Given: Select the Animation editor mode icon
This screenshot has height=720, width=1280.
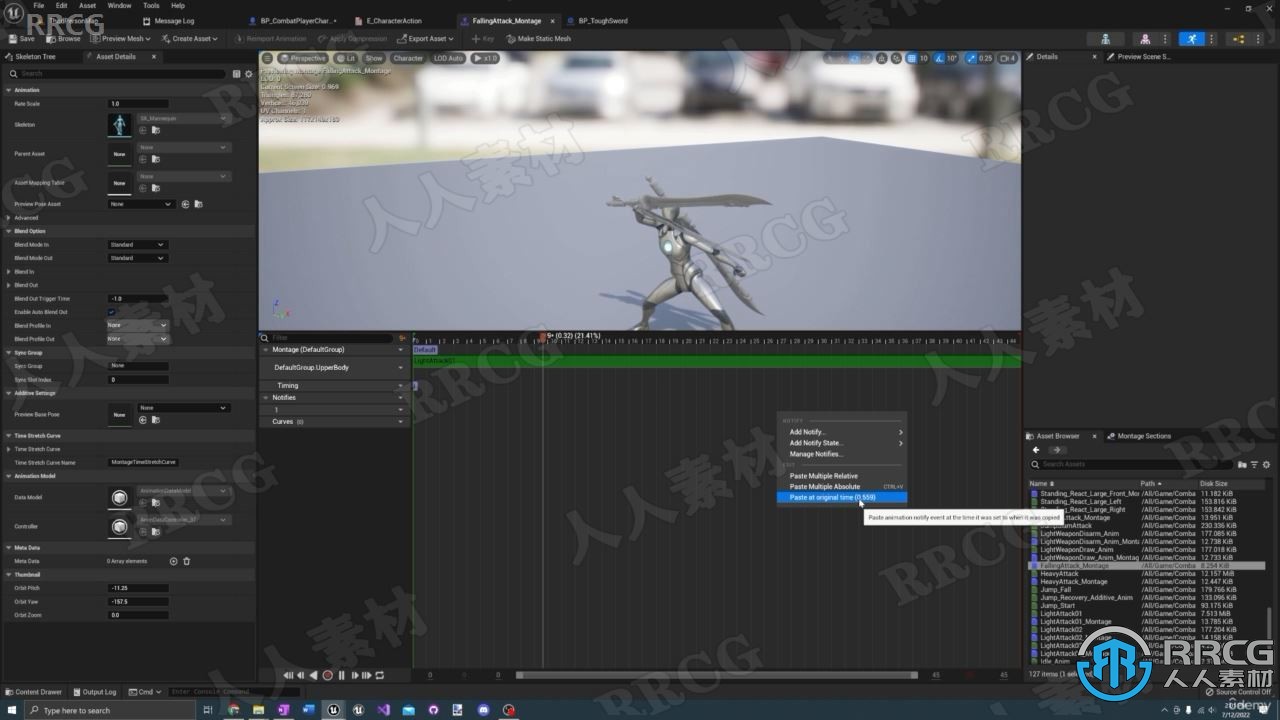Looking at the screenshot, I should [1190, 39].
